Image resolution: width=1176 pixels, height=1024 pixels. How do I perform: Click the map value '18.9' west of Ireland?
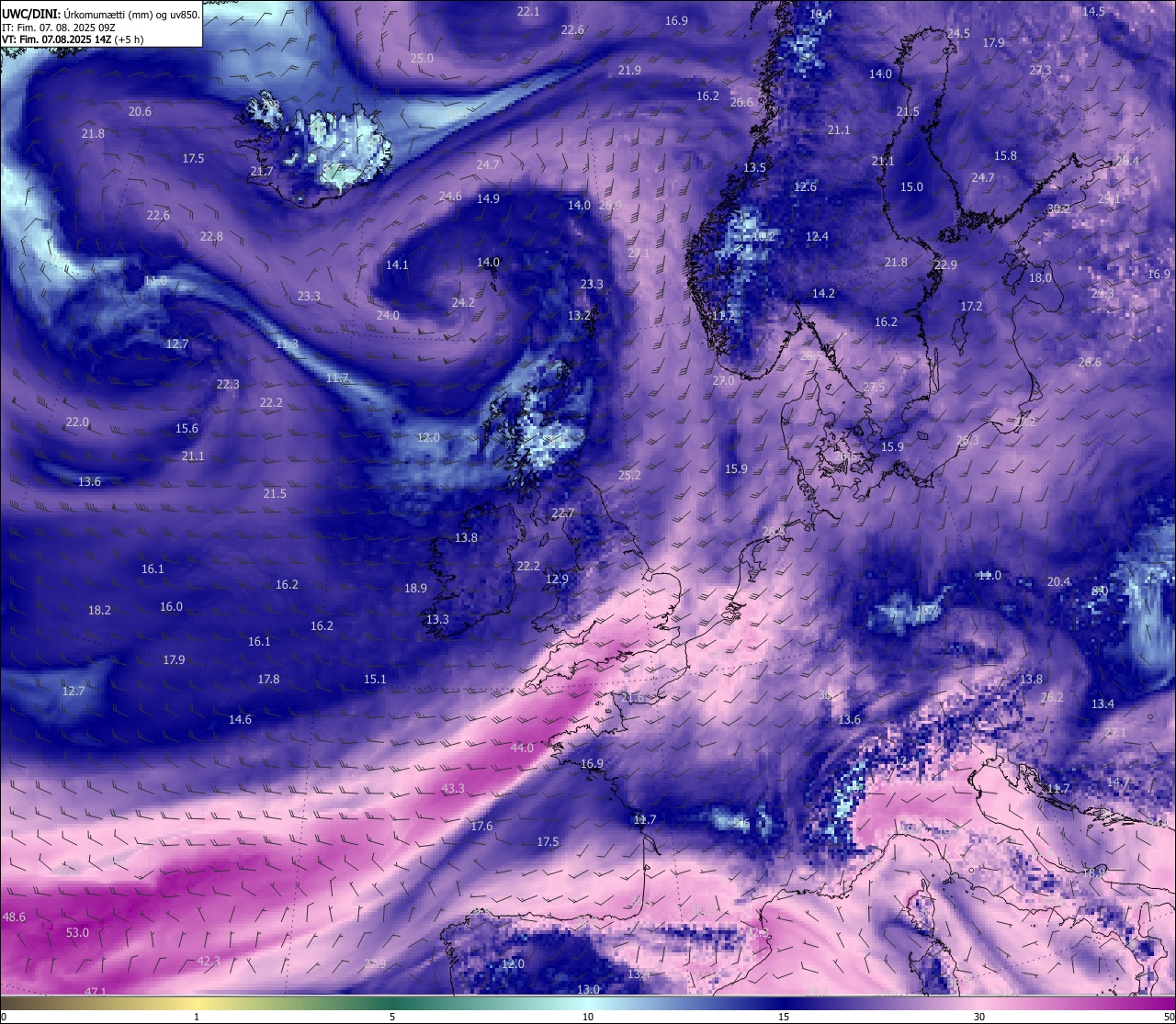click(x=415, y=588)
